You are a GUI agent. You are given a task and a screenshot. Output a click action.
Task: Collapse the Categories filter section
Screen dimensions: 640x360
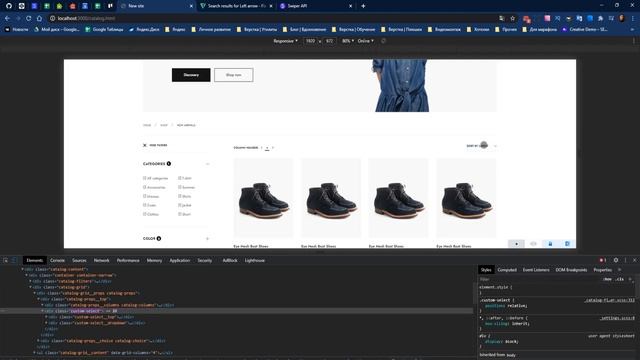pyautogui.click(x=208, y=164)
